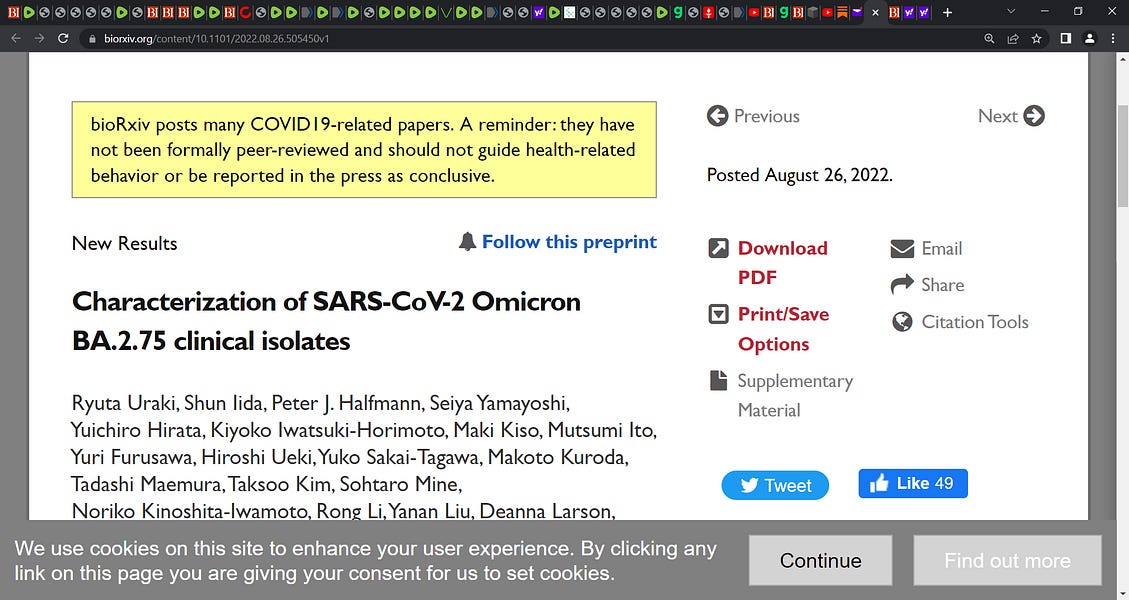Click the Share arrow icon
This screenshot has height=600, width=1129.
pyautogui.click(x=902, y=285)
